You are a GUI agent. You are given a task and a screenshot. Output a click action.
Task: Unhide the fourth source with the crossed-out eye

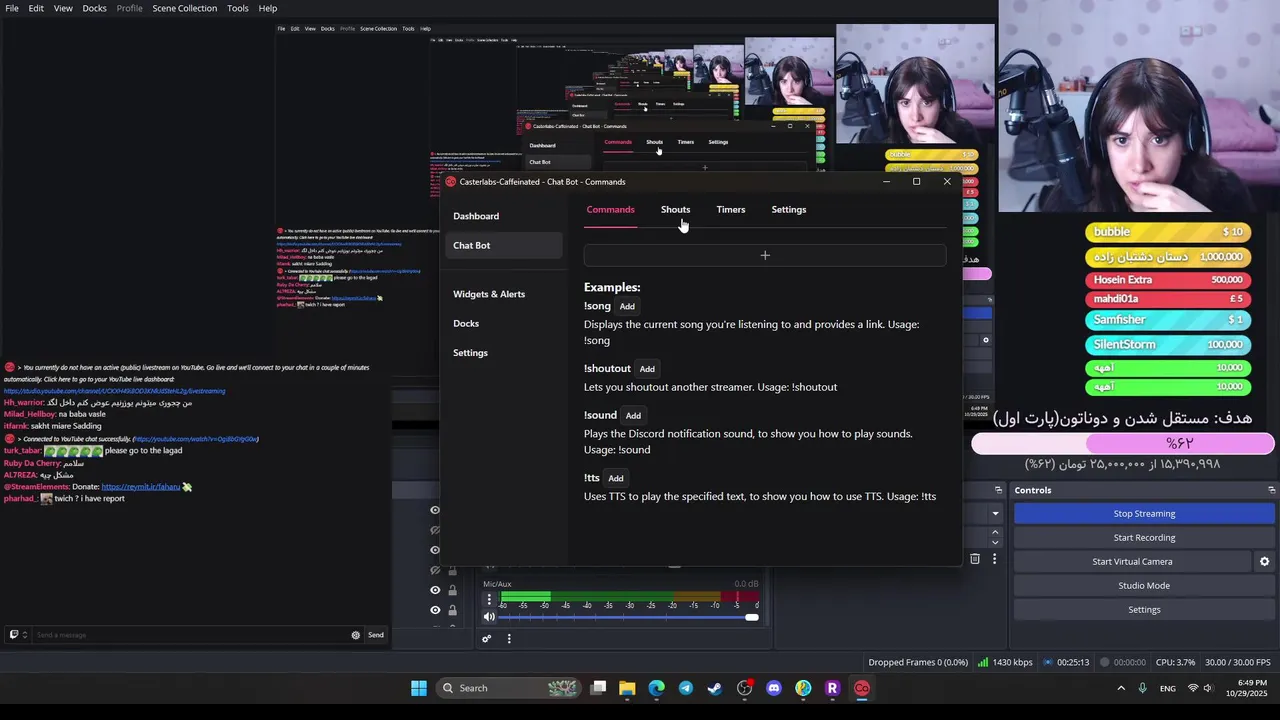point(435,570)
